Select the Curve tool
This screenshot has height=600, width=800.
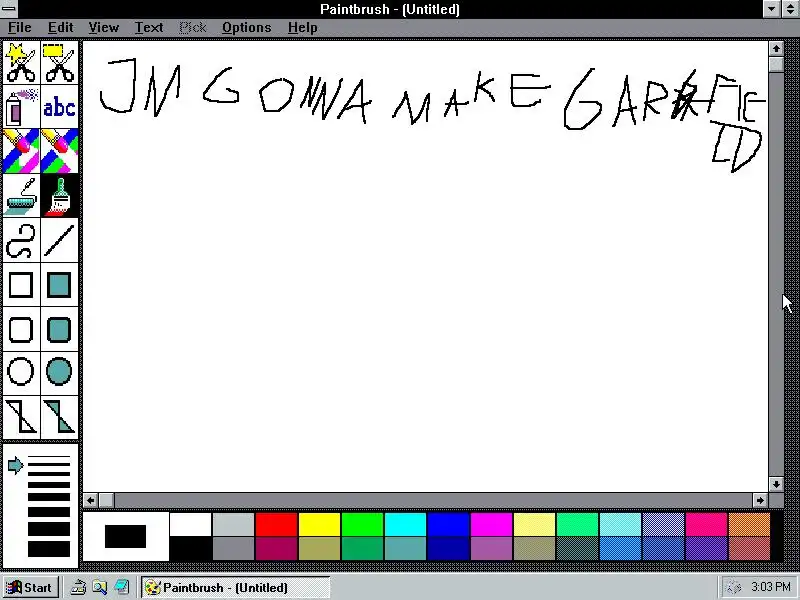coord(21,240)
